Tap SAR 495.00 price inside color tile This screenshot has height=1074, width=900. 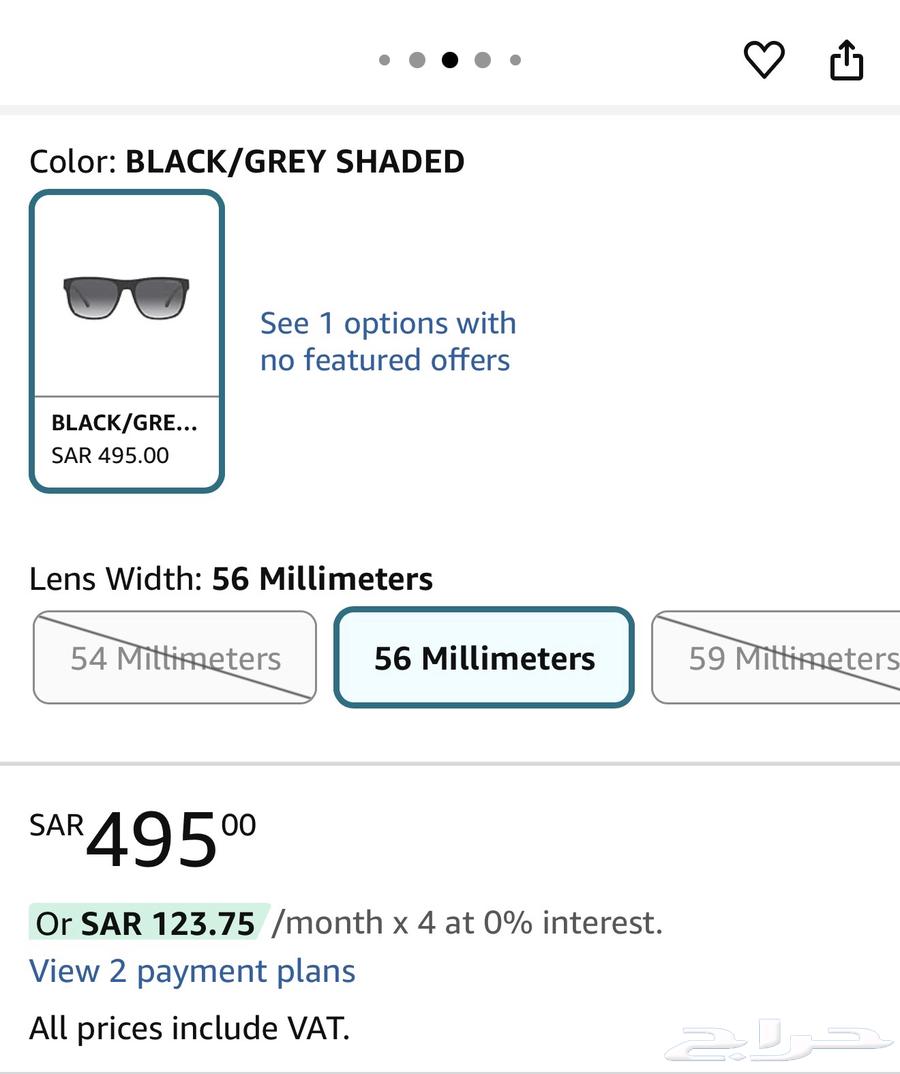tap(110, 455)
